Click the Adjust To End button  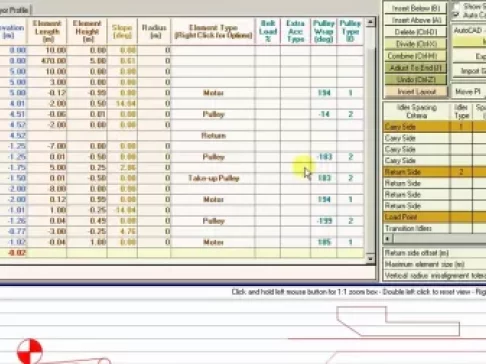pyautogui.click(x=416, y=68)
